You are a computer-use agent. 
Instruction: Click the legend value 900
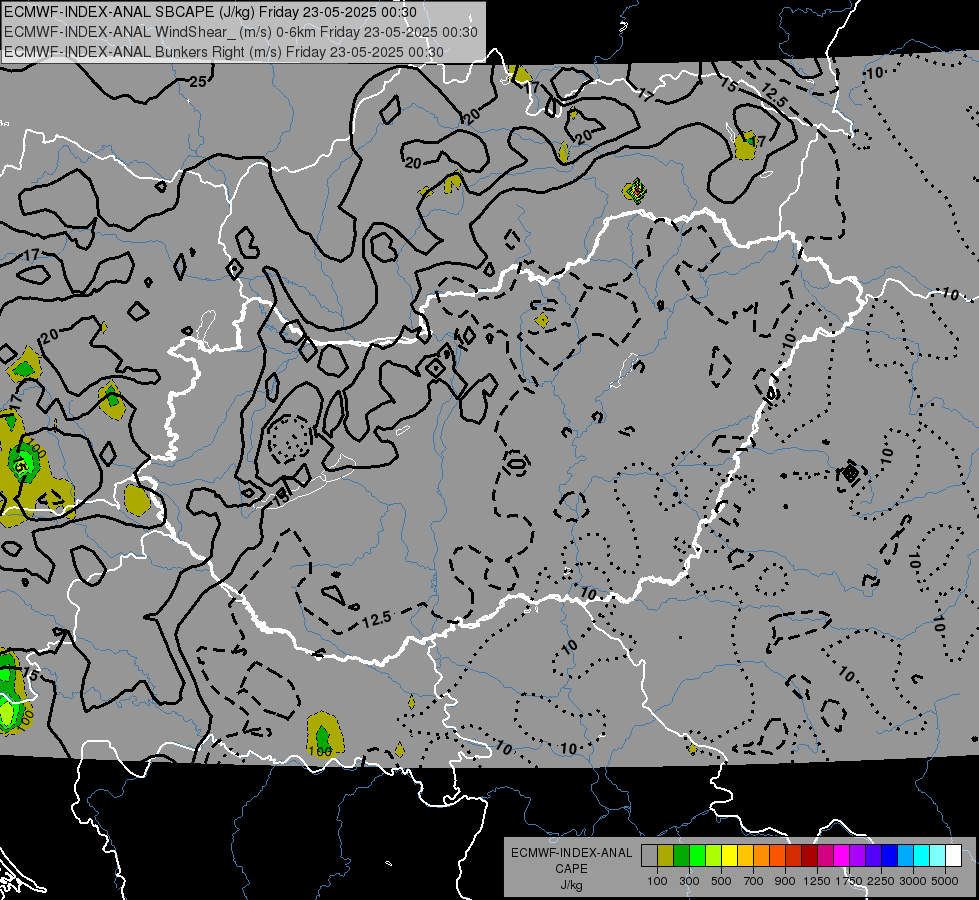click(x=785, y=881)
